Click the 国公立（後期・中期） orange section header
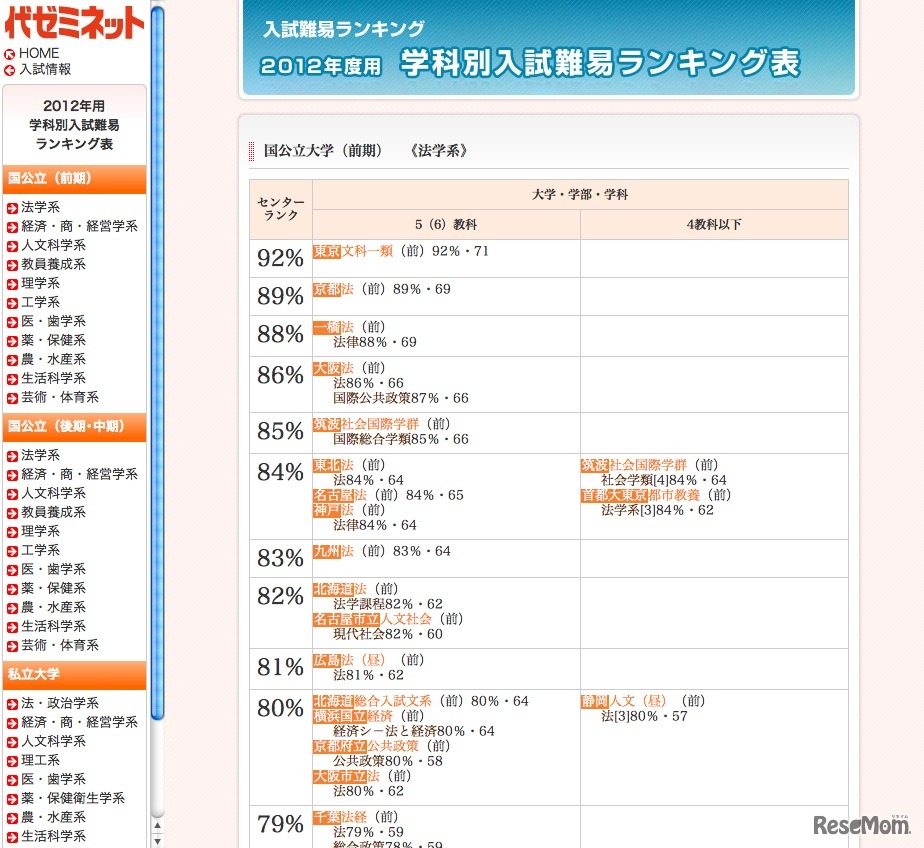 coord(74,427)
